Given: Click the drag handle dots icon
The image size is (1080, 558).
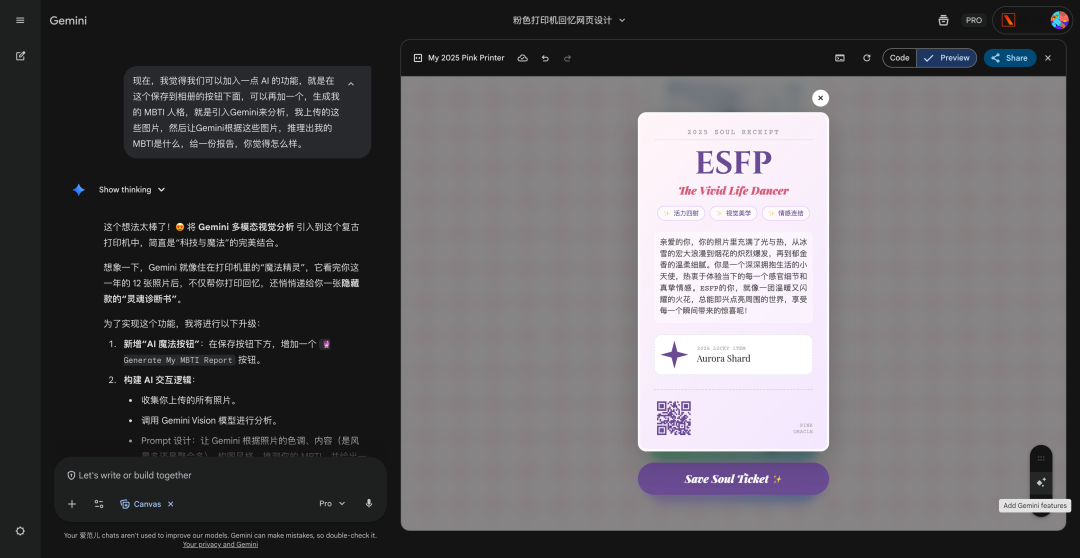Looking at the screenshot, I should point(1041,458).
